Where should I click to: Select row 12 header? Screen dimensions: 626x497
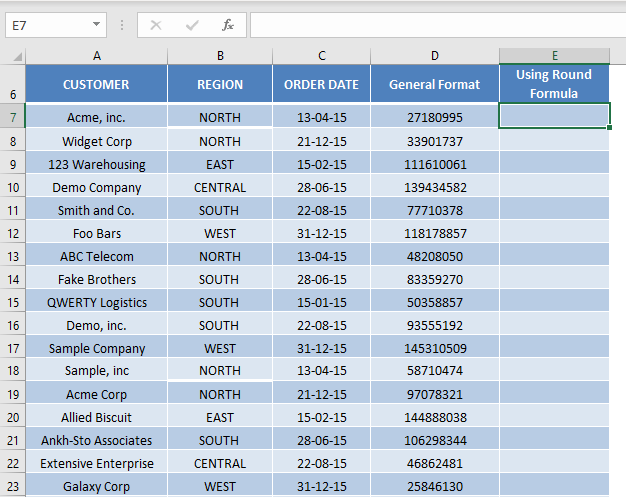click(13, 233)
